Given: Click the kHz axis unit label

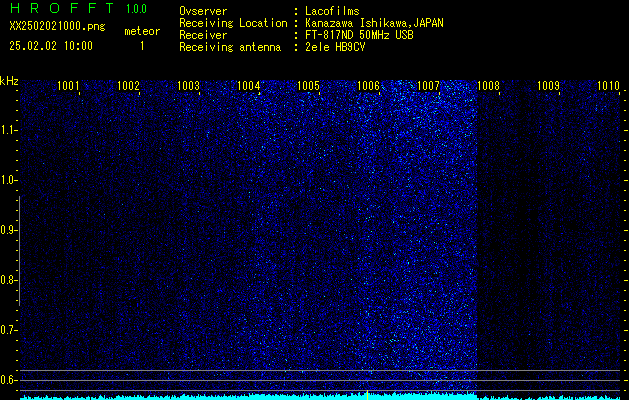Looking at the screenshot, I should [9, 81].
